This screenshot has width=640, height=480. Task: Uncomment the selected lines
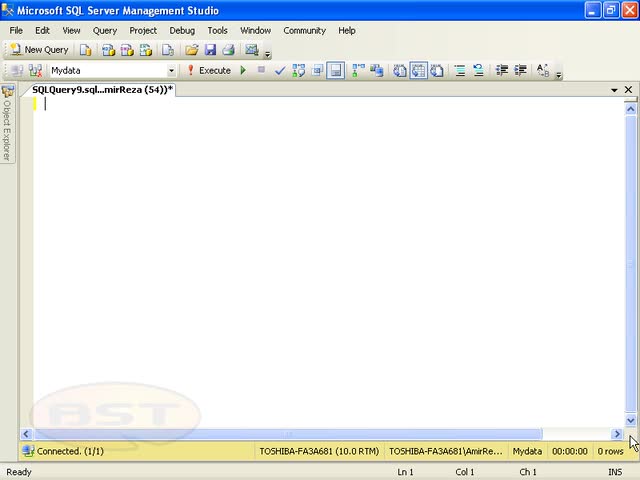pyautogui.click(x=479, y=71)
